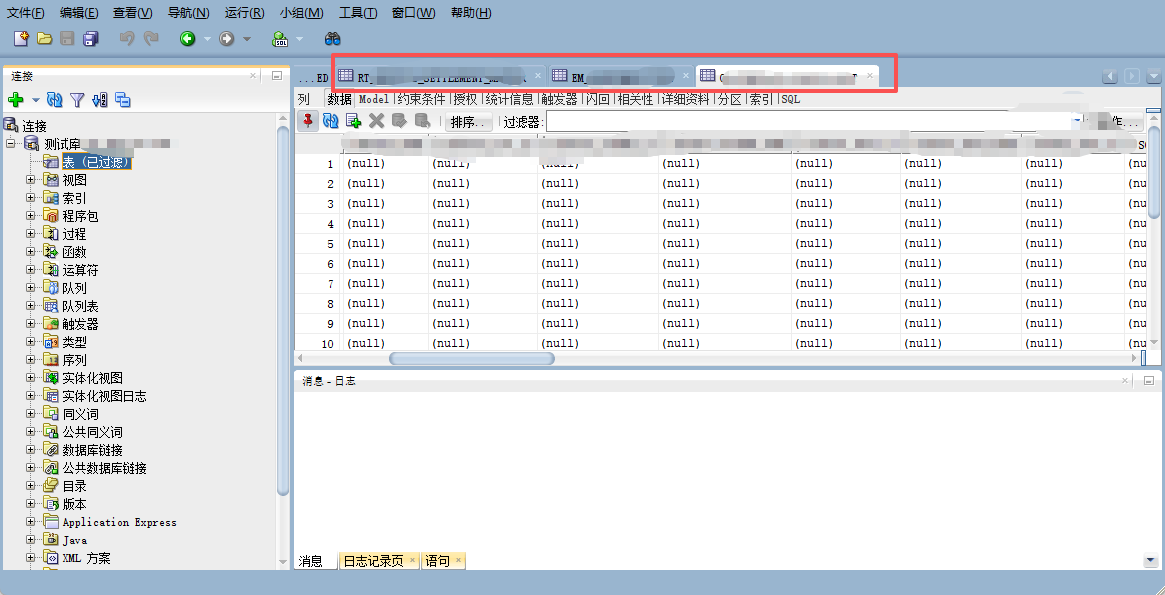The image size is (1165, 595).
Task: Insert a new row in data grid
Action: (x=354, y=121)
